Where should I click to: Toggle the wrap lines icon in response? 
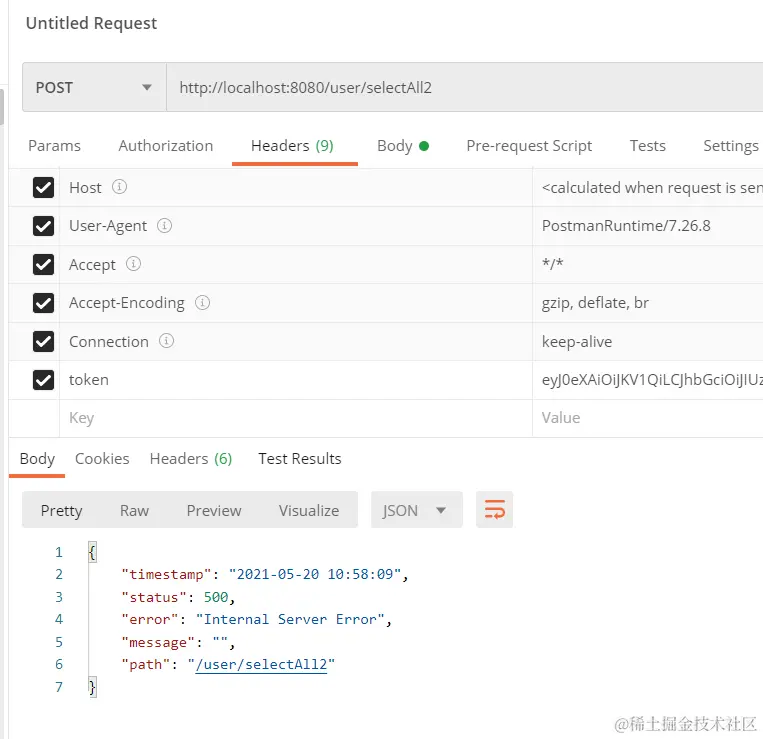coord(495,510)
